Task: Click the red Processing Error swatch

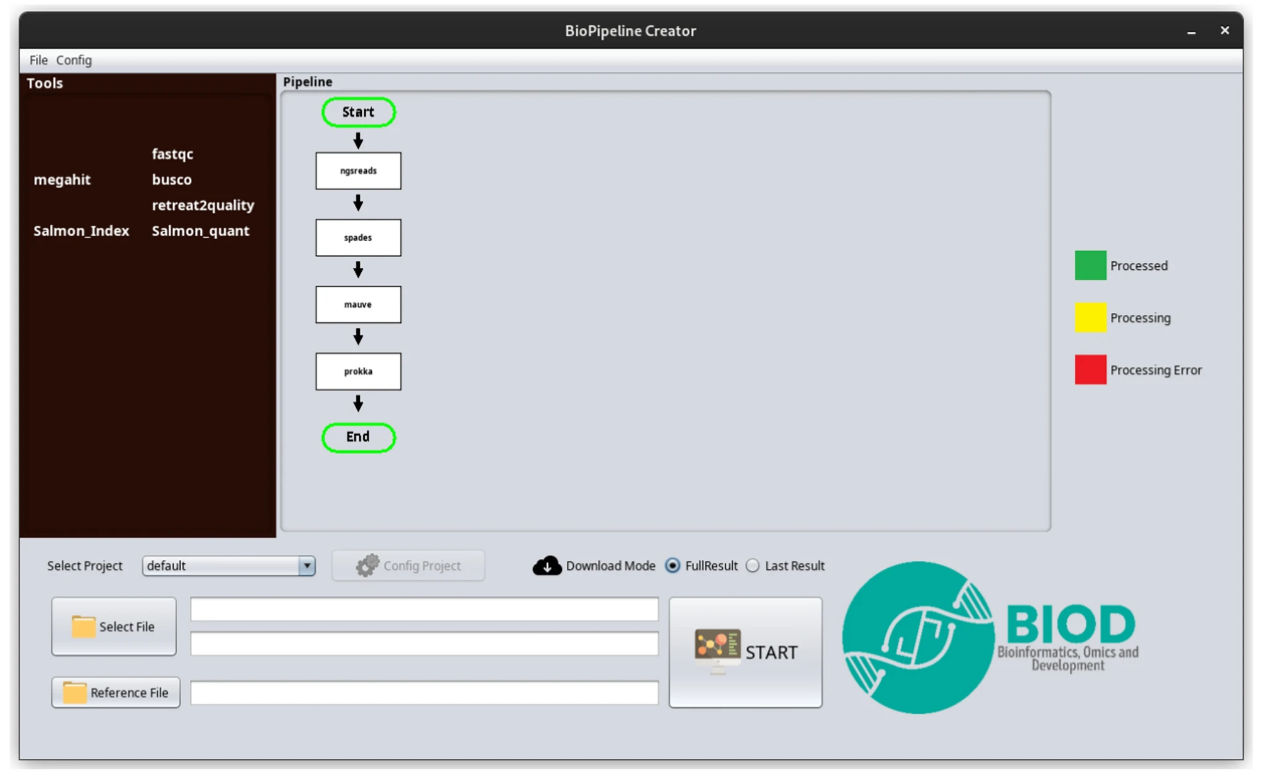Action: pyautogui.click(x=1090, y=370)
